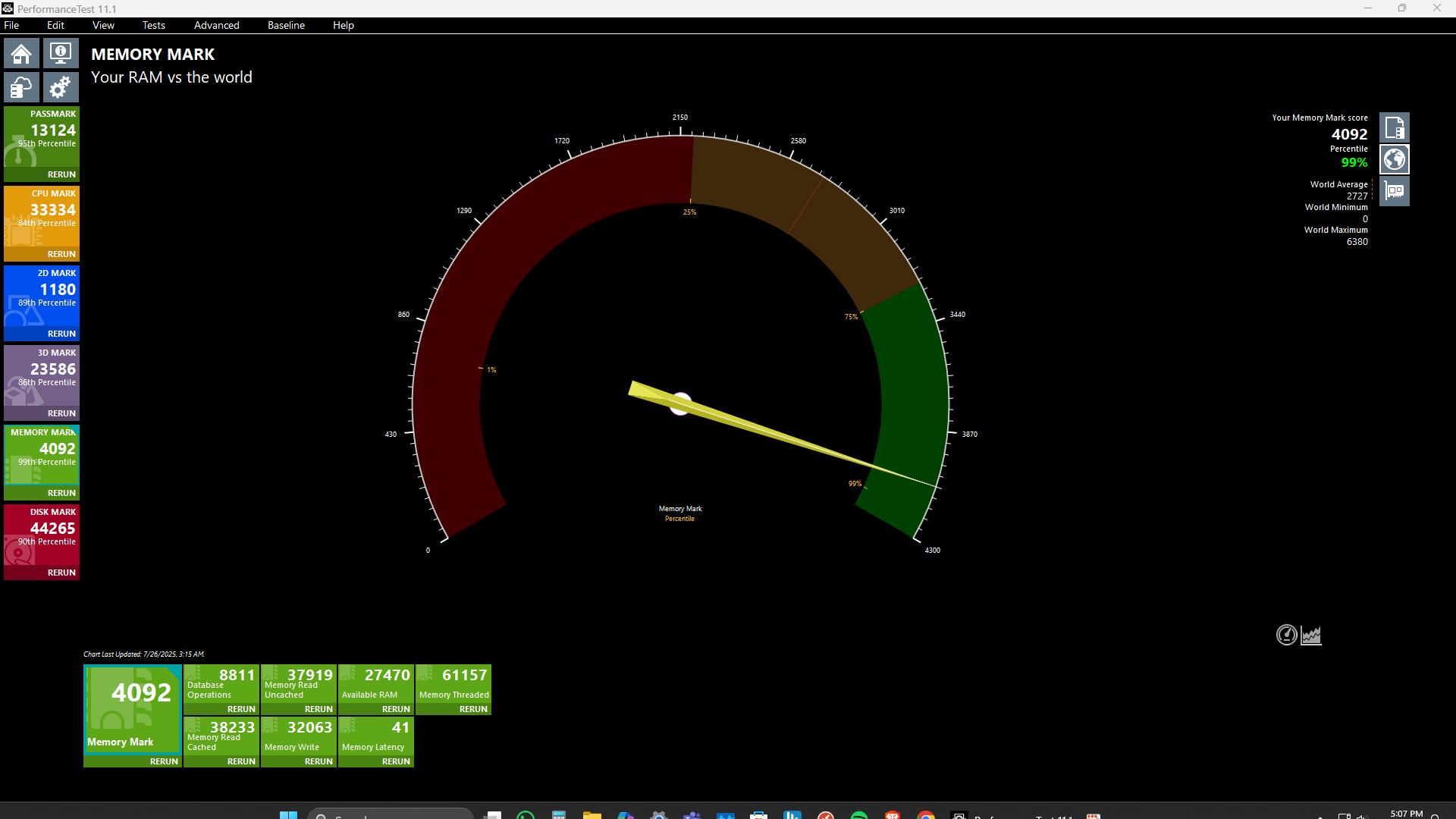Open Spotify from the taskbar

(859, 816)
